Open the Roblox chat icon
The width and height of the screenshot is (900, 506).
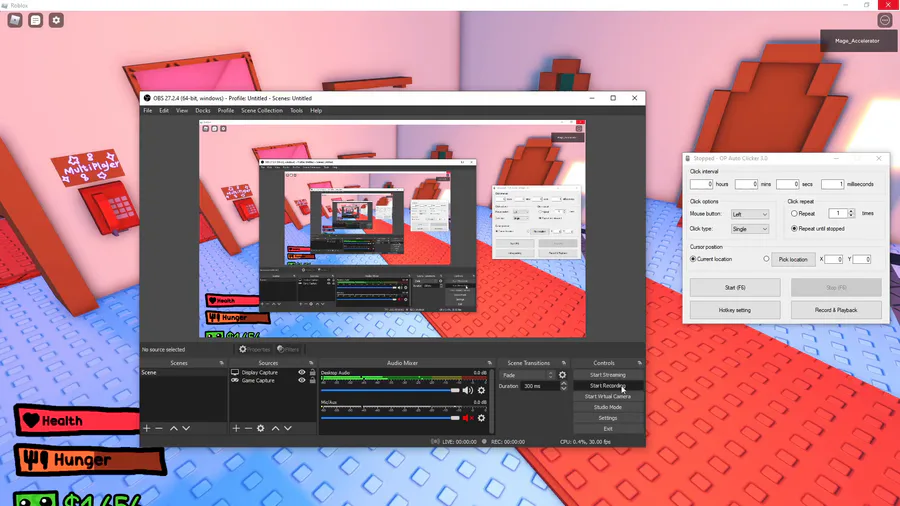pos(36,21)
